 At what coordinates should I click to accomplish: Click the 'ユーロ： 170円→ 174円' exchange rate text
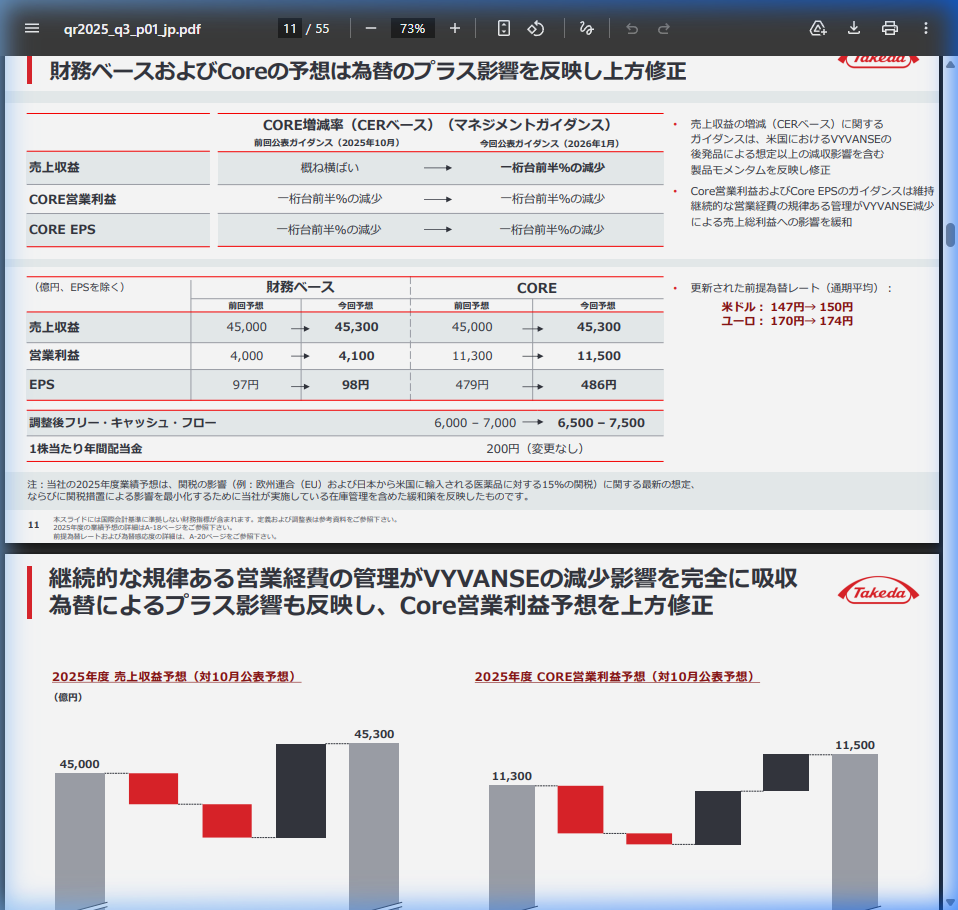coord(787,321)
